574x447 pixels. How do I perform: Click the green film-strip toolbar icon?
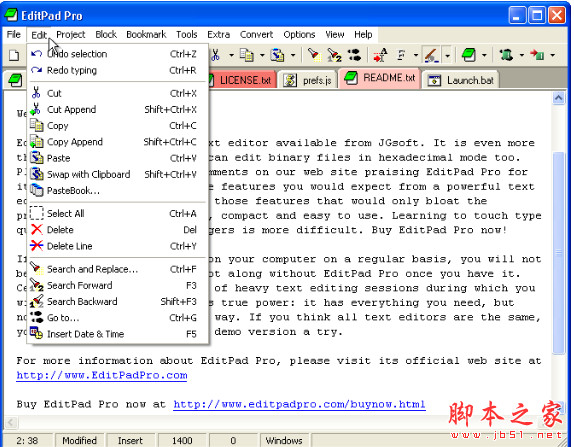506,55
